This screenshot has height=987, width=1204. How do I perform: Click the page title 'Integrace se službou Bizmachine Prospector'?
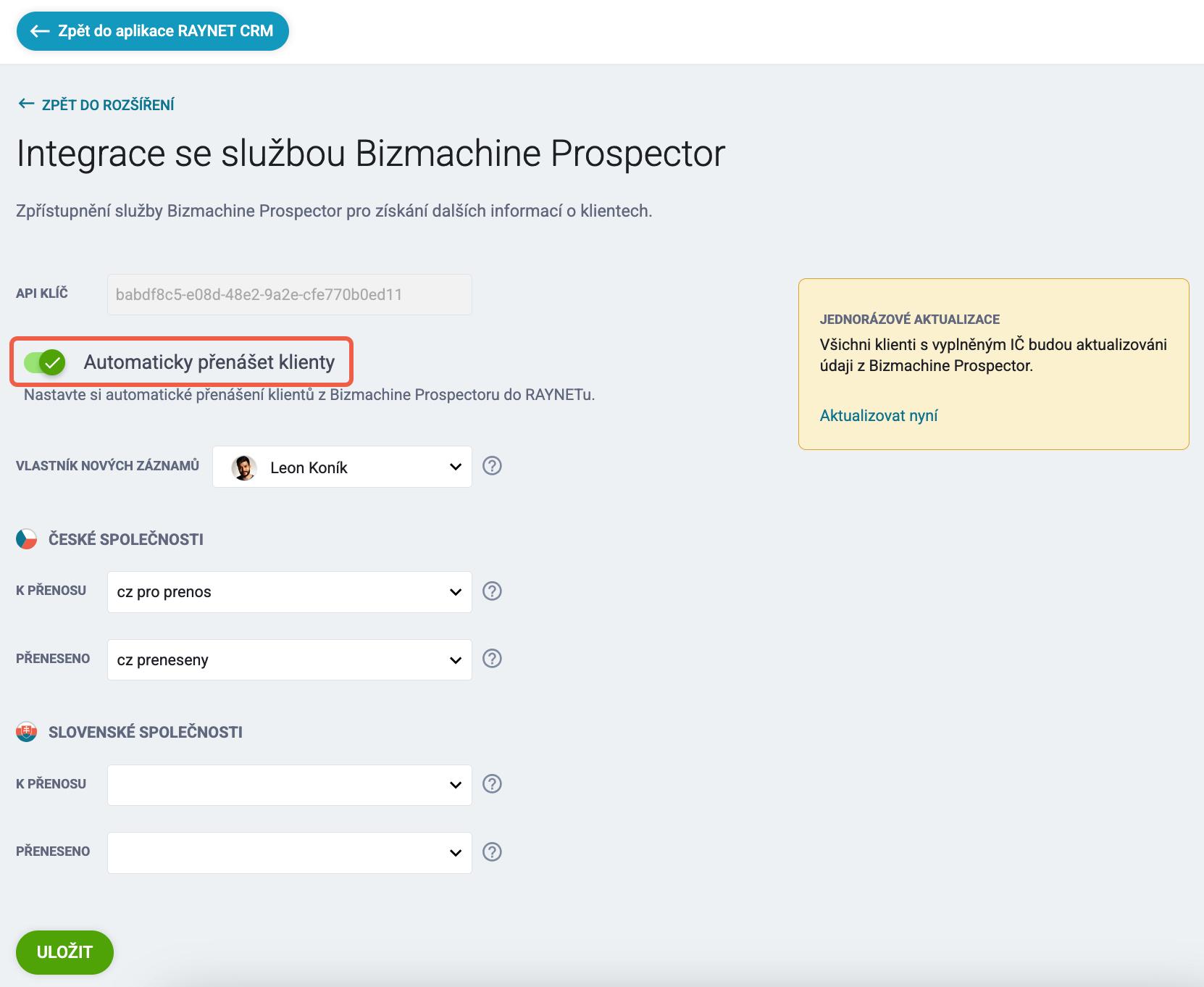click(x=371, y=154)
